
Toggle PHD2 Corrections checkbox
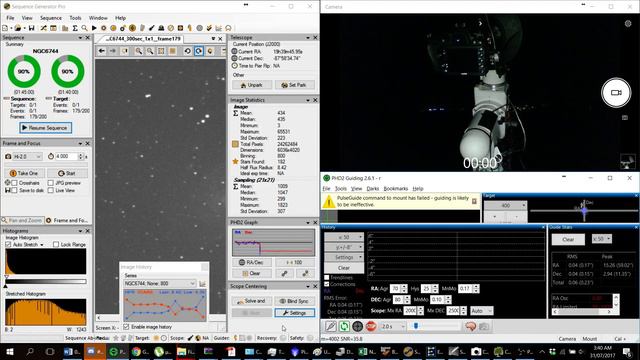[327, 284]
